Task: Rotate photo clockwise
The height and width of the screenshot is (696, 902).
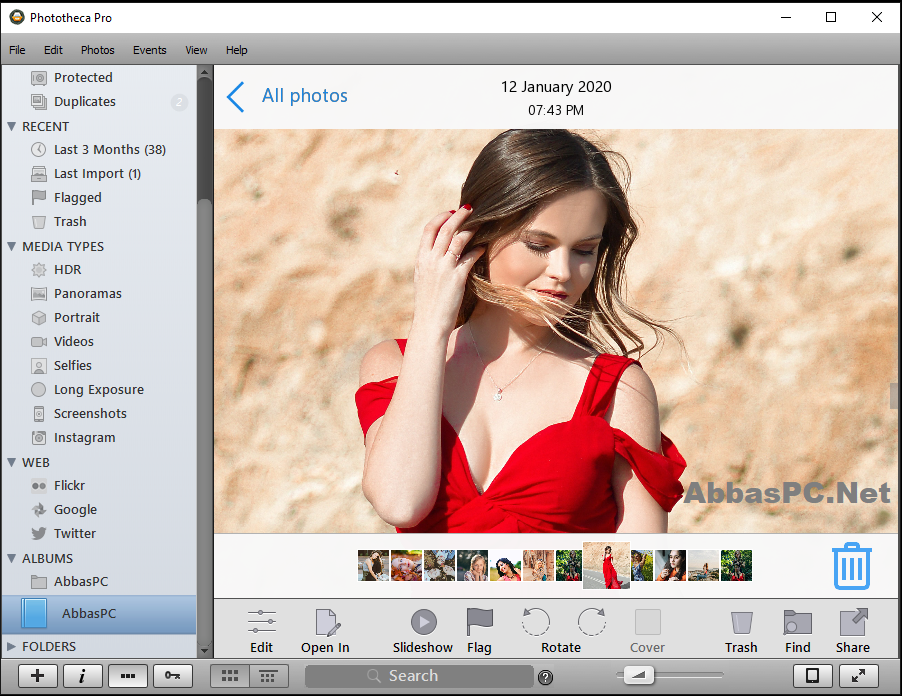Action: click(x=591, y=622)
